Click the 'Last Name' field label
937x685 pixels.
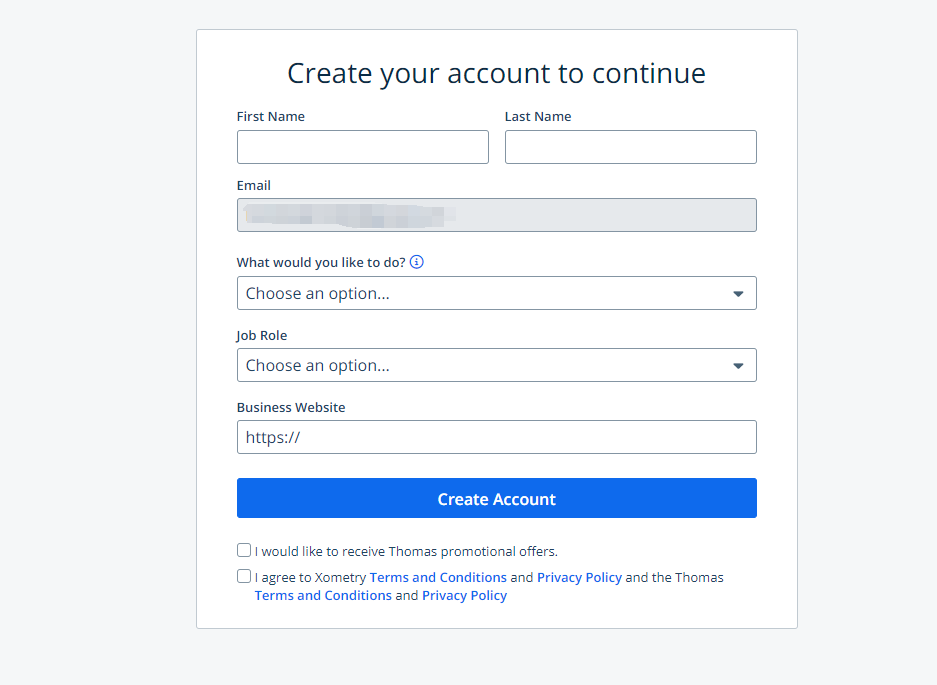pyautogui.click(x=538, y=117)
